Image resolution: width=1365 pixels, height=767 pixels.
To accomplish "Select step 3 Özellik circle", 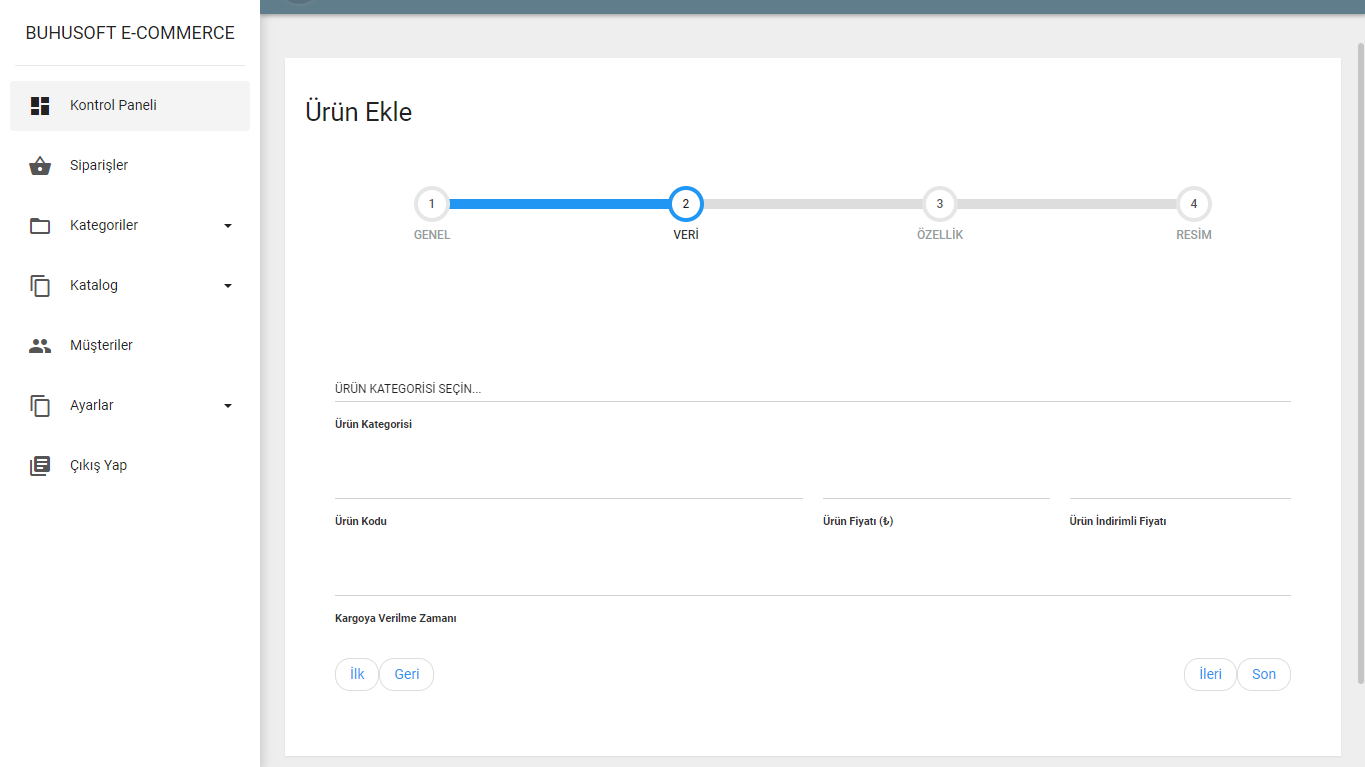I will click(939, 204).
